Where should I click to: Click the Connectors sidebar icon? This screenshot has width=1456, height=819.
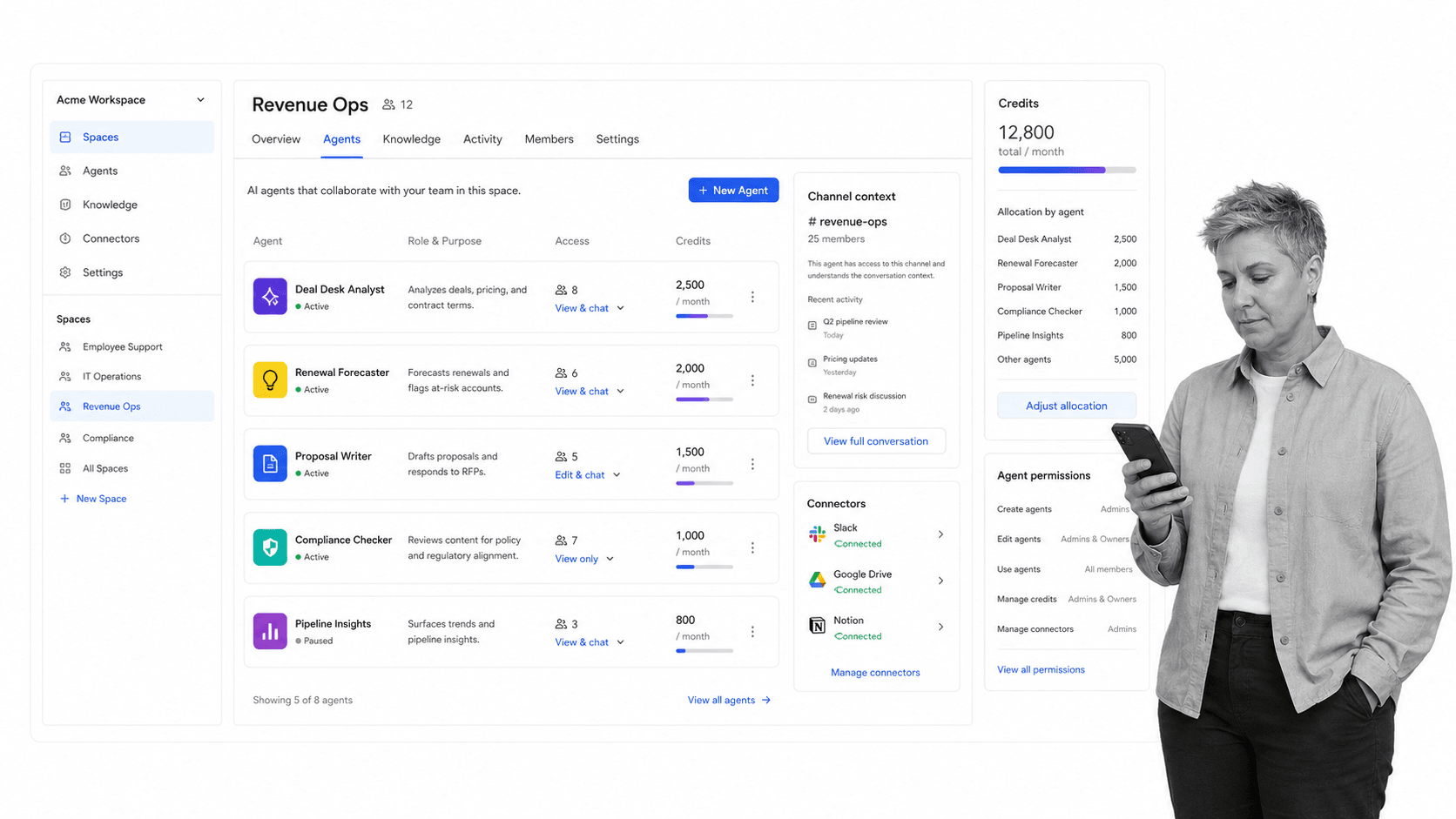[65, 238]
